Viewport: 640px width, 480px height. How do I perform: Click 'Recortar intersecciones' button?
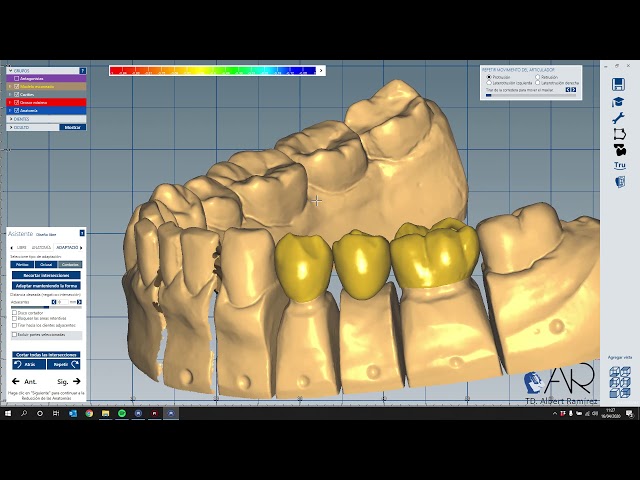[x=46, y=275]
